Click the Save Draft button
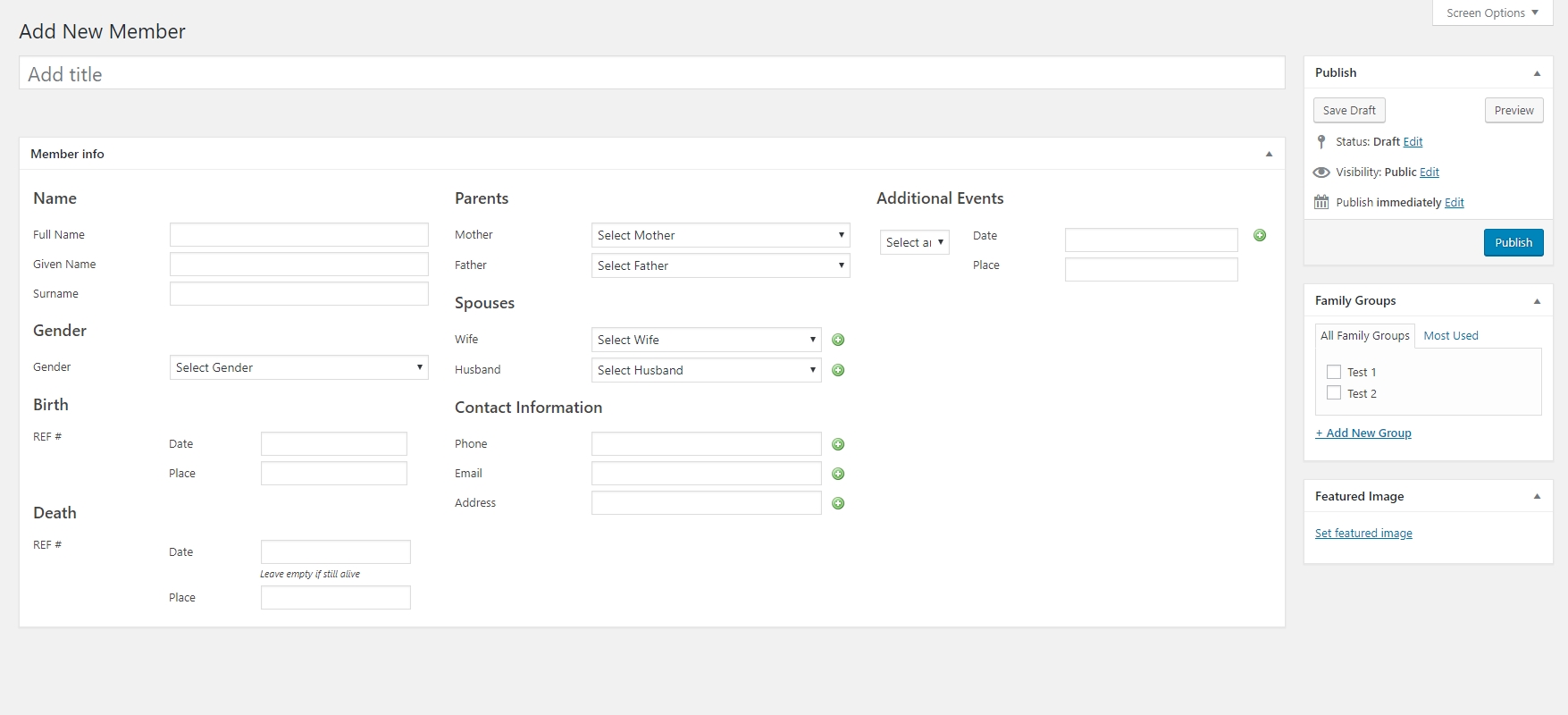Viewport: 1568px width, 715px height. [1349, 110]
